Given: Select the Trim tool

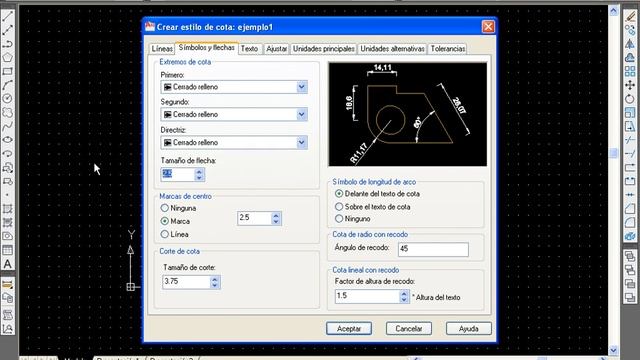Looking at the screenshot, I should (630, 140).
